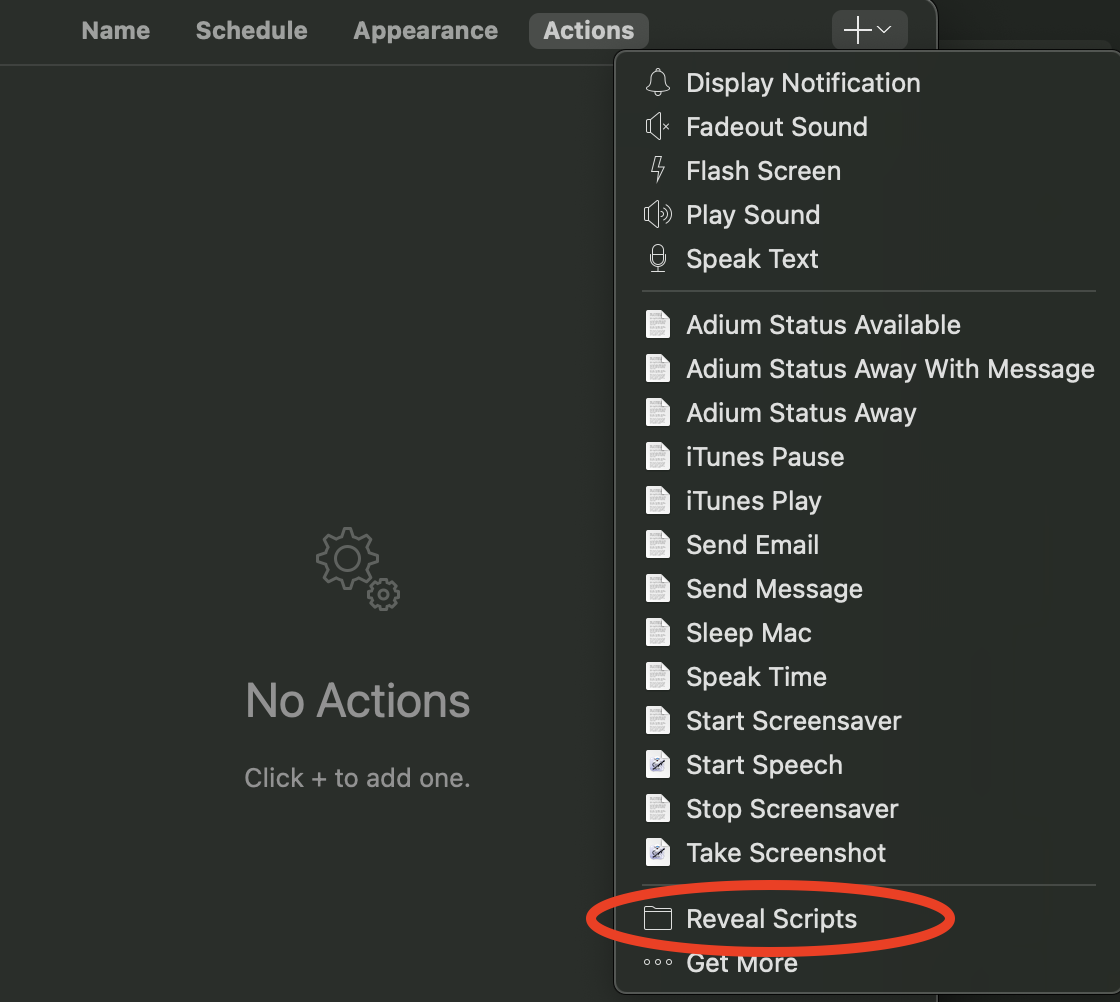Click the script icon beside Adium Status Away
The width and height of the screenshot is (1120, 1002).
click(658, 413)
